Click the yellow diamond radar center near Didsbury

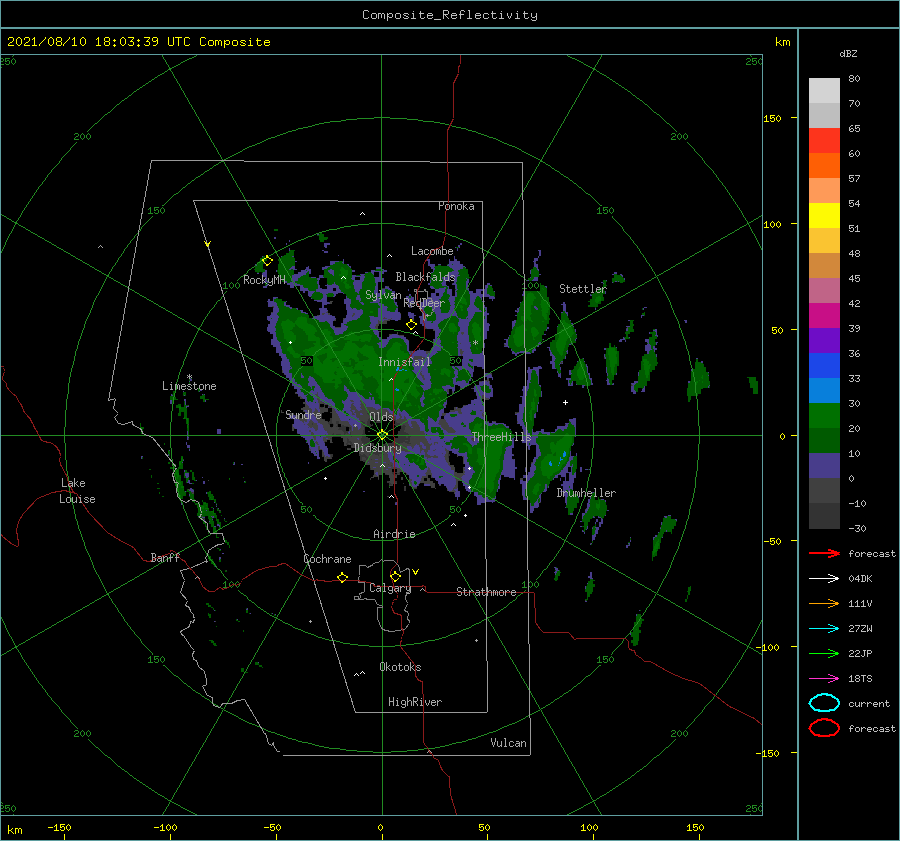pyautogui.click(x=382, y=435)
